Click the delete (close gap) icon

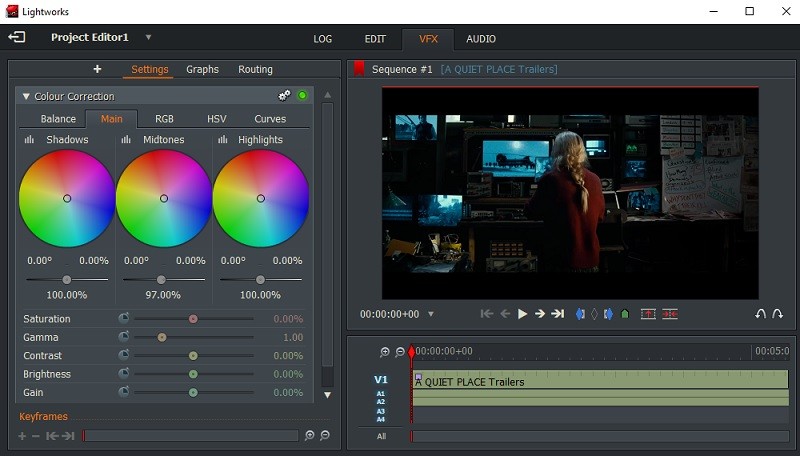click(670, 314)
